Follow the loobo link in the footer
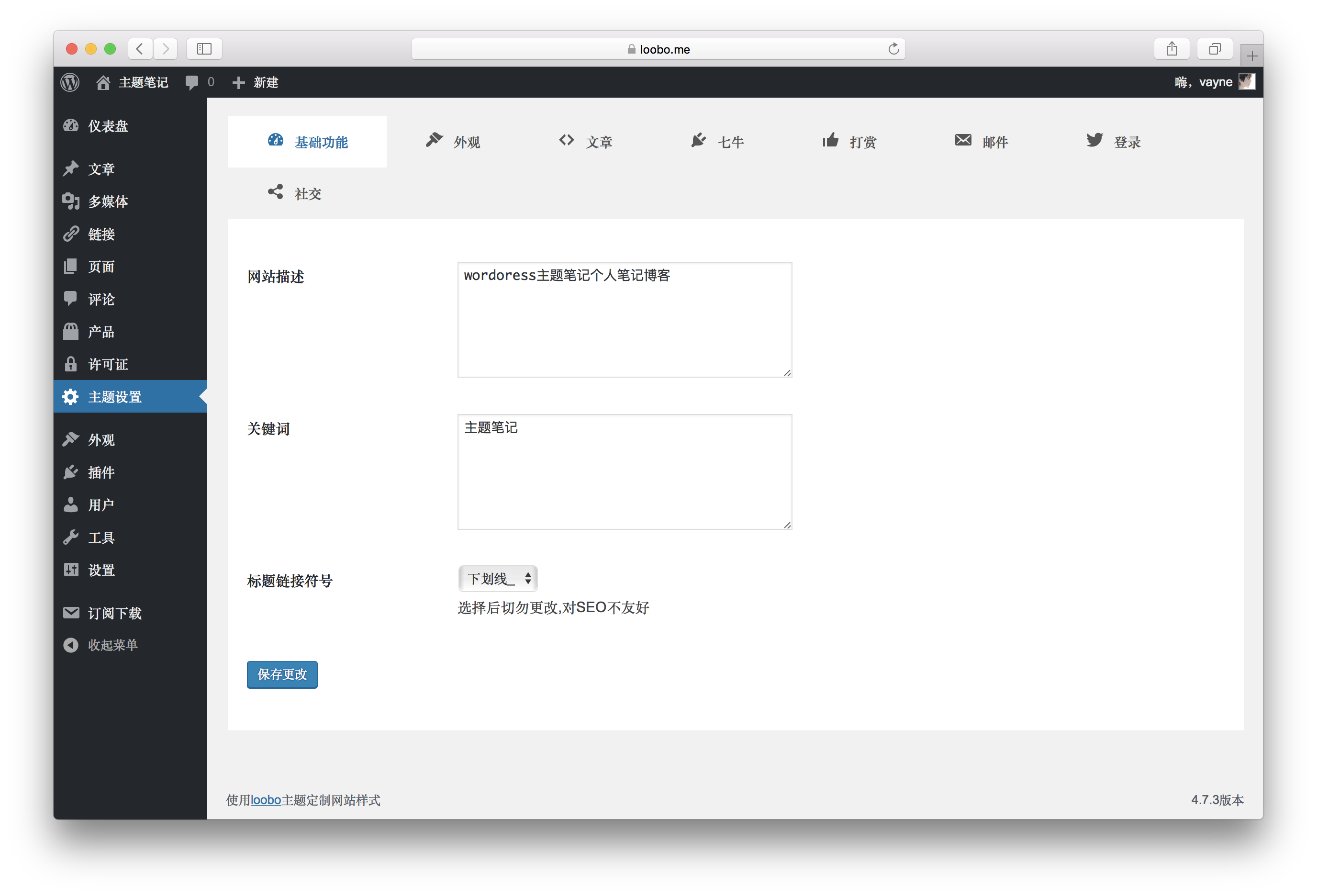Image resolution: width=1317 pixels, height=896 pixels. point(266,800)
